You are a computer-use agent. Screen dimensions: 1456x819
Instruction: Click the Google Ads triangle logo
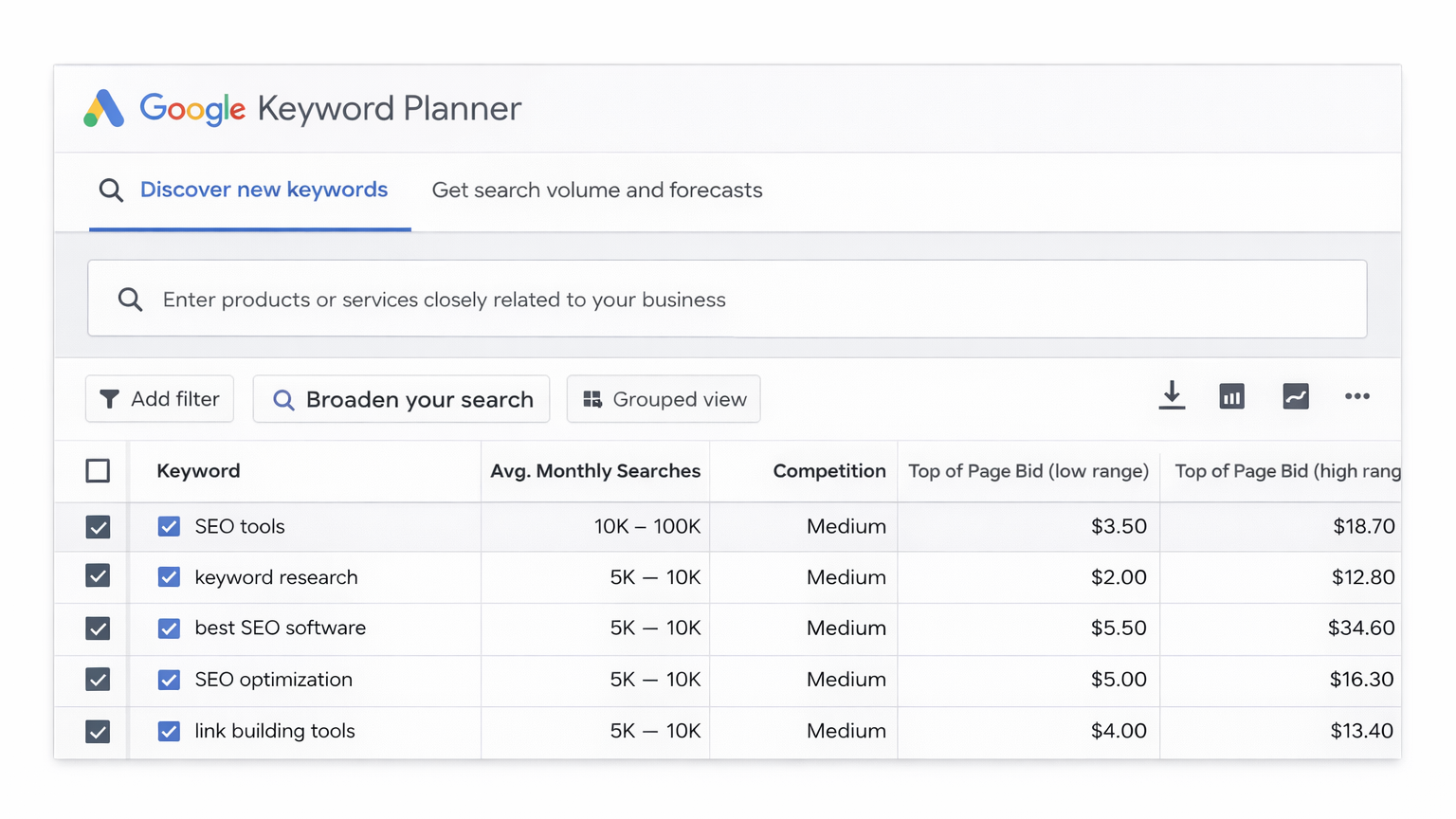[104, 109]
